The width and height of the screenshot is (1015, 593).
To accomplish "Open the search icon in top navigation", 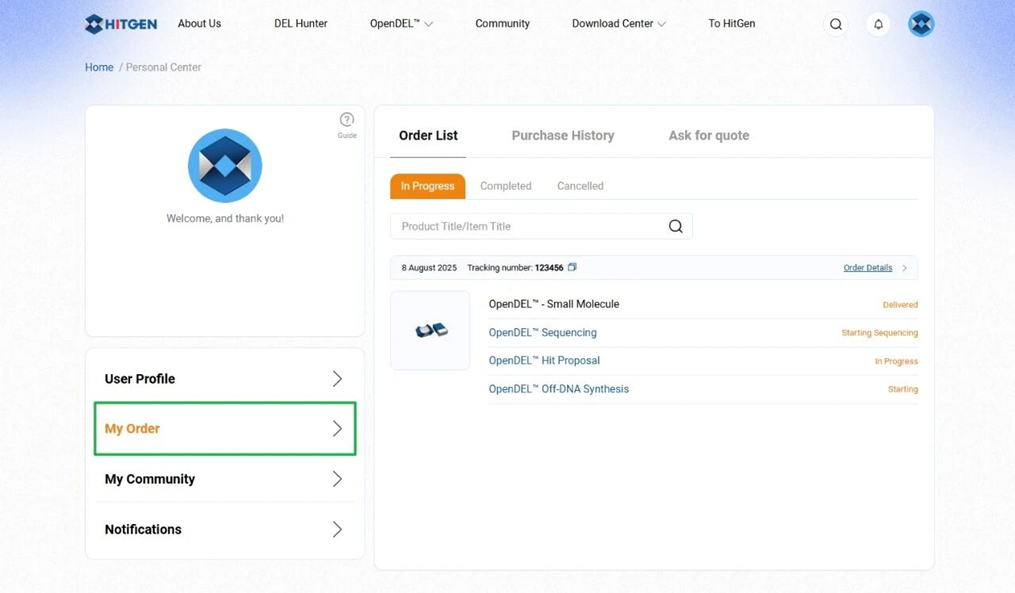I will pyautogui.click(x=836, y=24).
